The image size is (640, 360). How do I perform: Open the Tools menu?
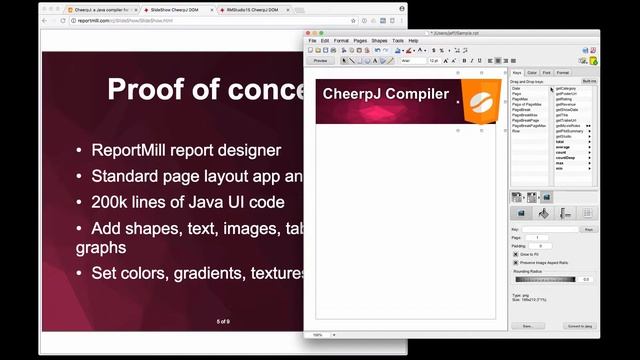click(398, 41)
